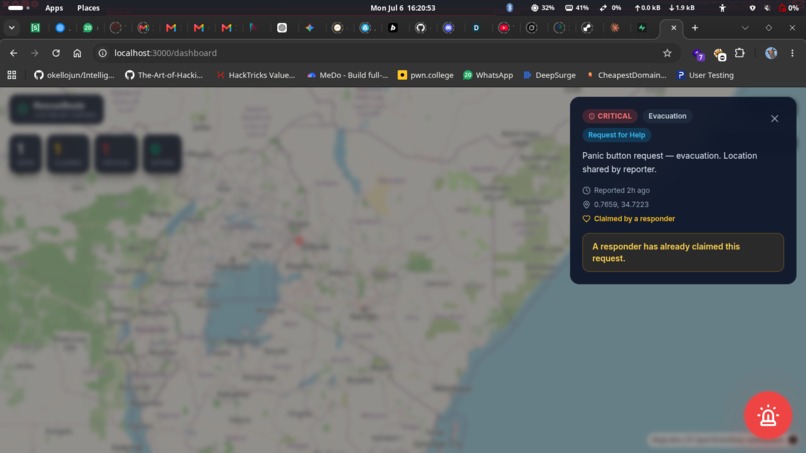The width and height of the screenshot is (806, 453).
Task: Click the CPU 32% indicator
Action: [x=542, y=8]
